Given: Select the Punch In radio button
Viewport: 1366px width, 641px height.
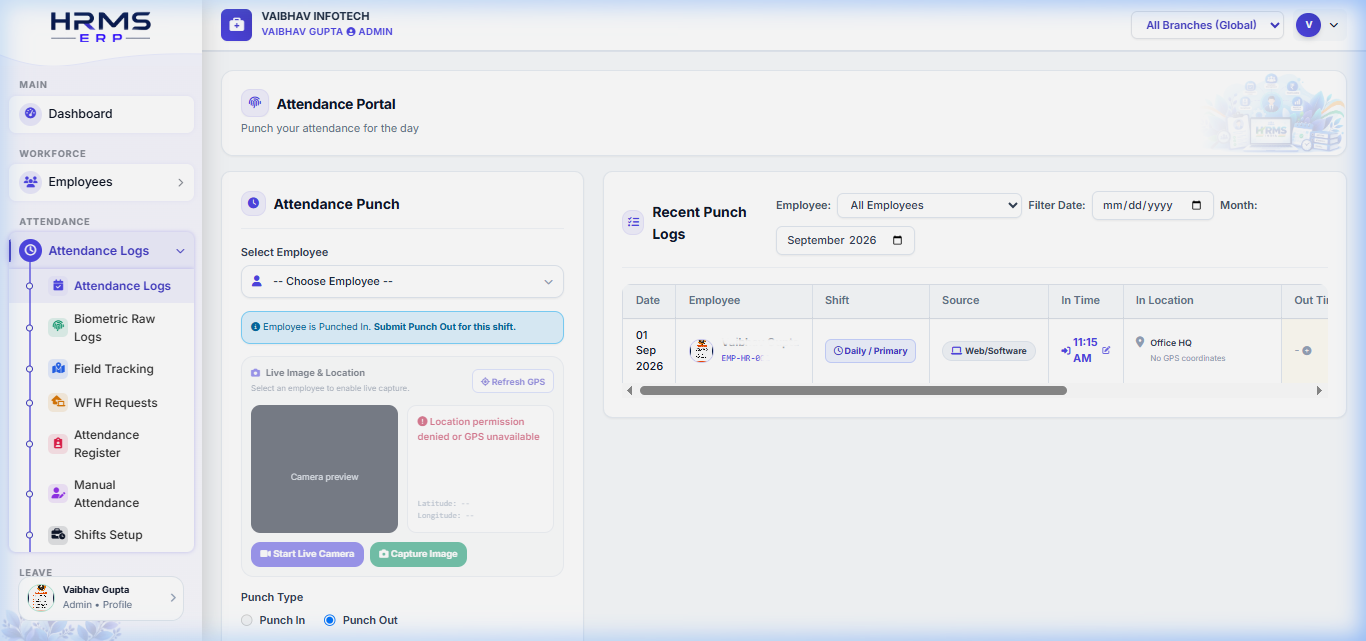Looking at the screenshot, I should pos(247,620).
